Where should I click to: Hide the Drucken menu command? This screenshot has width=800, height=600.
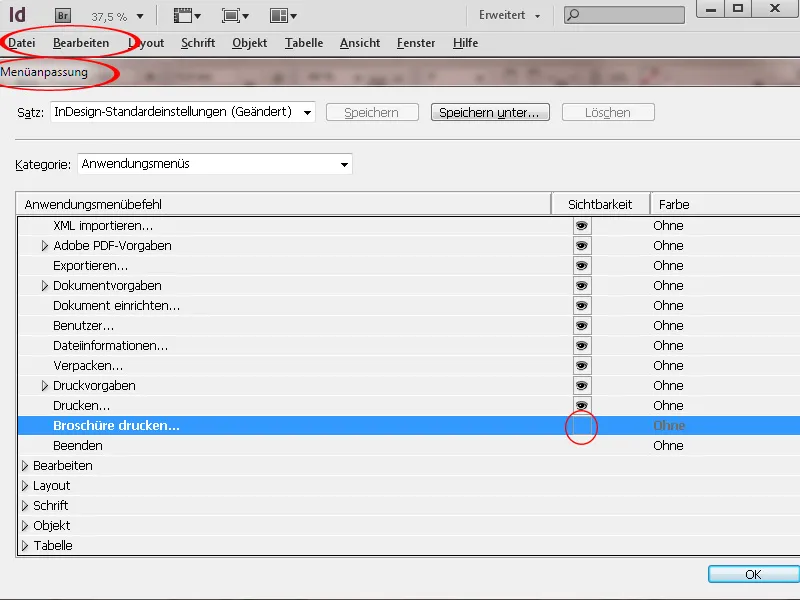coord(582,406)
